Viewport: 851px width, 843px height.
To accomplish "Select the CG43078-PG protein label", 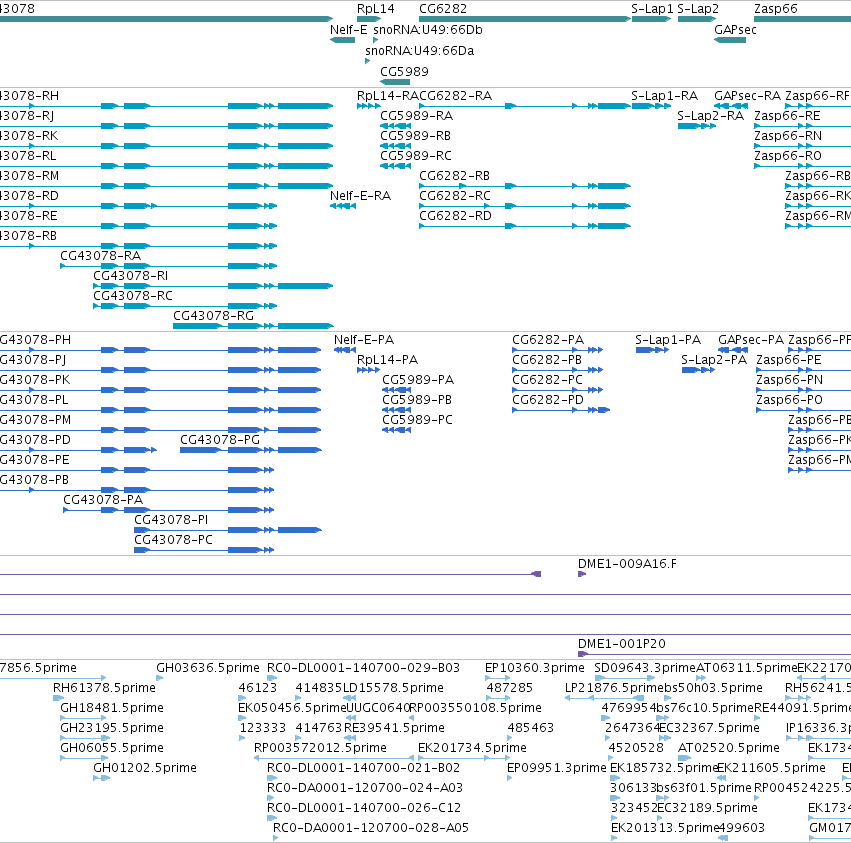I will pos(220,440).
